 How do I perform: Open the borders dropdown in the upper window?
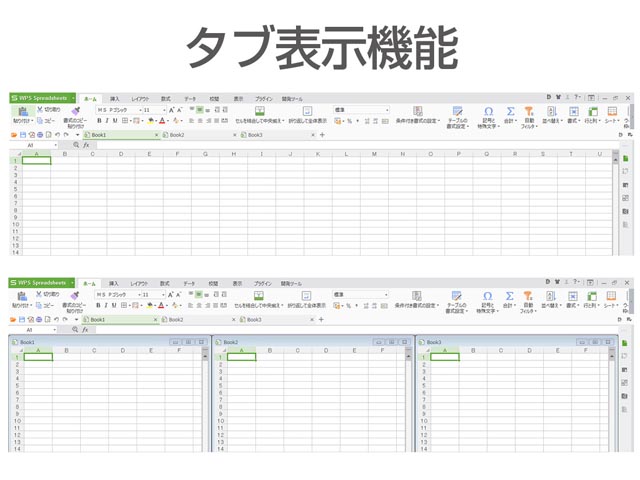coord(130,121)
